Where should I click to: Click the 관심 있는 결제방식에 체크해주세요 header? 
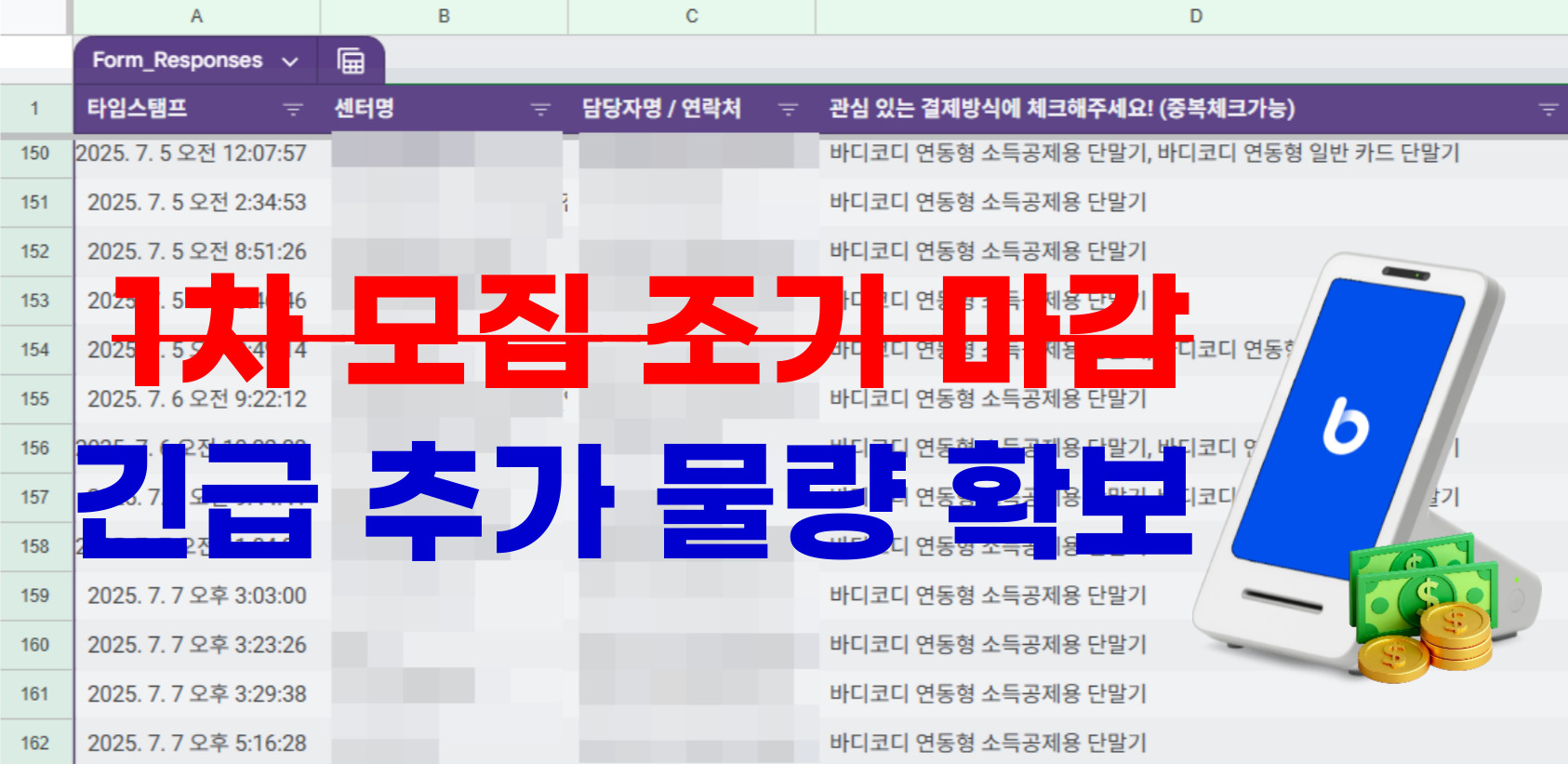click(1191, 109)
